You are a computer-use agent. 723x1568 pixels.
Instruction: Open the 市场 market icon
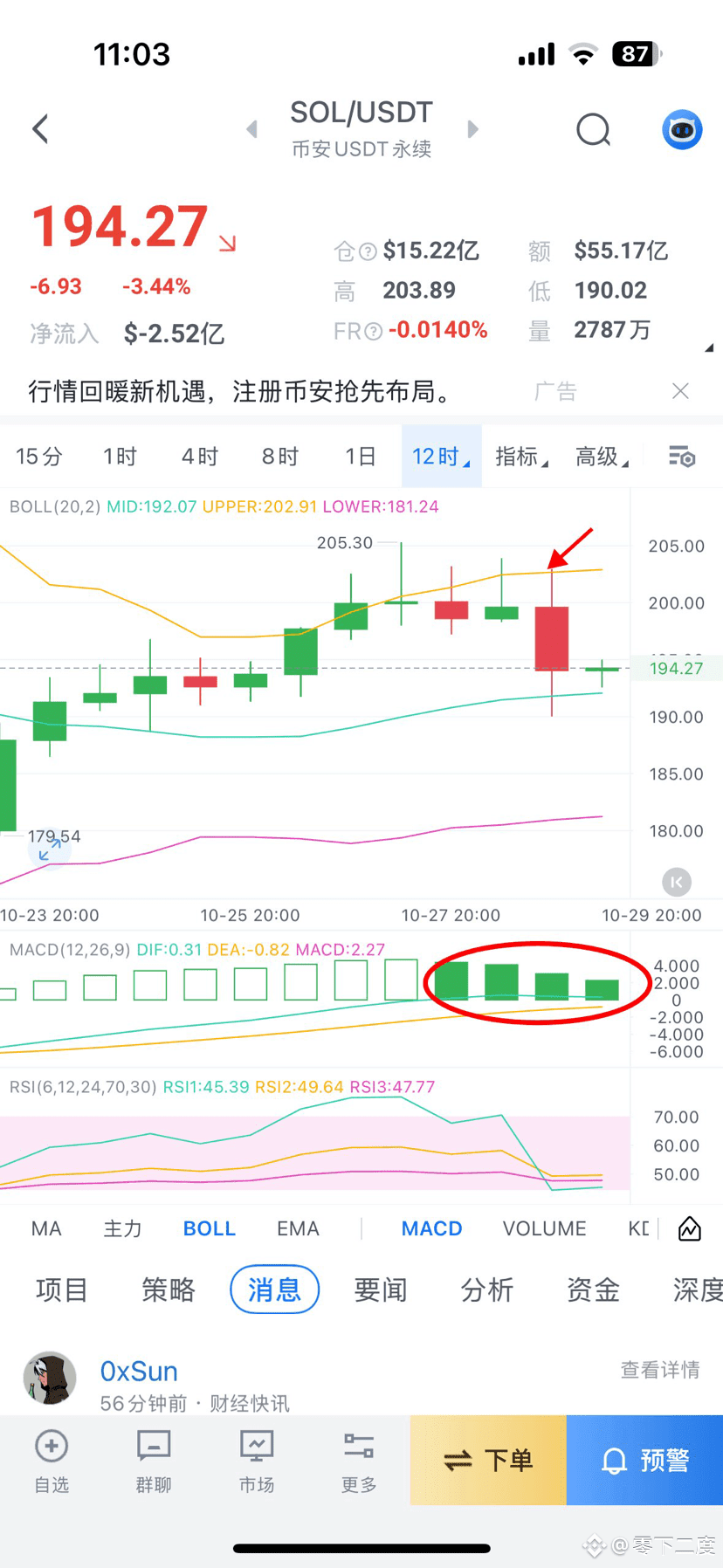[257, 1461]
